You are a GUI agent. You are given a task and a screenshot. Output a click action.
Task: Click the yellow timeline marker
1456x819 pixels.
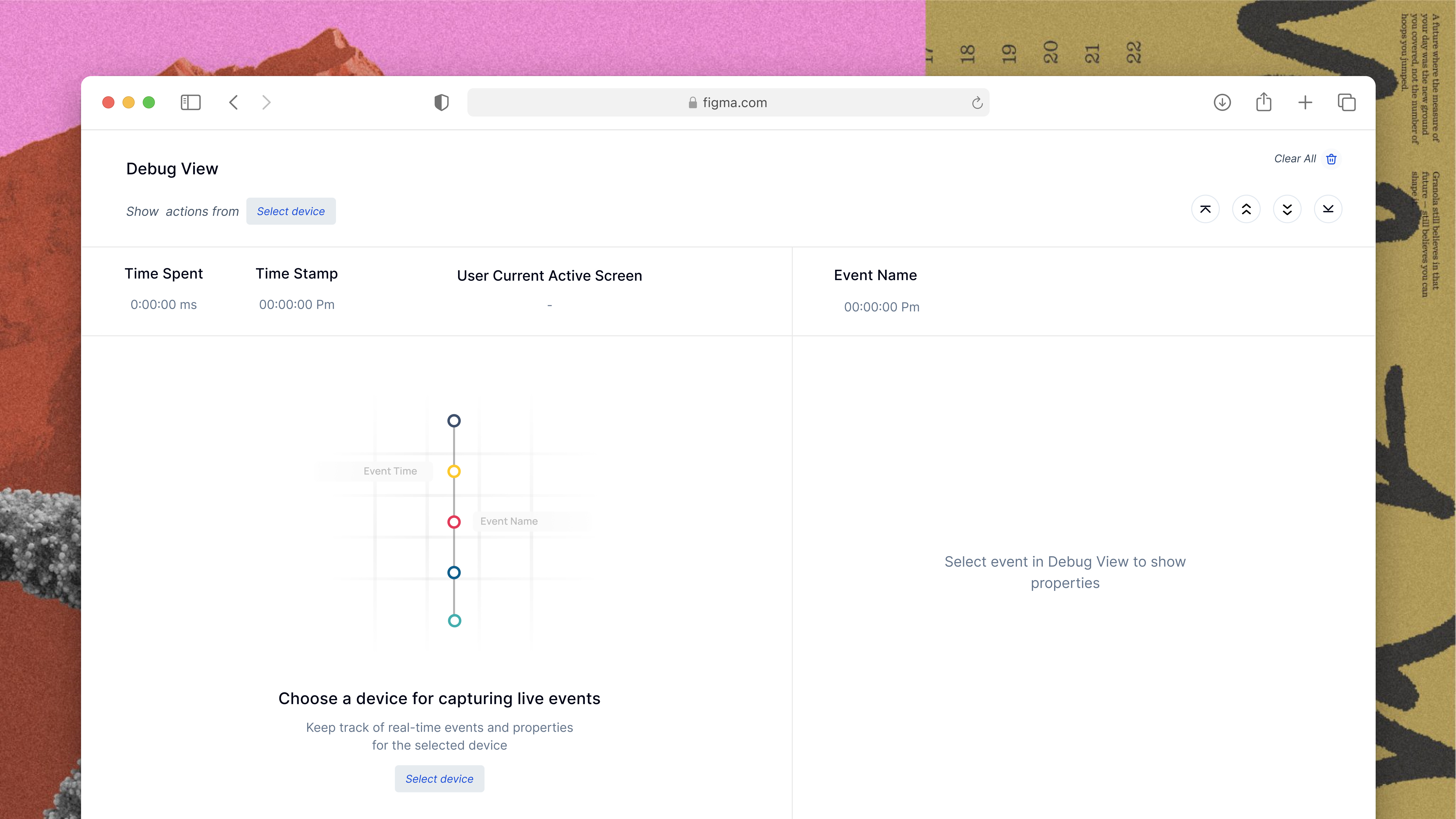tap(454, 471)
